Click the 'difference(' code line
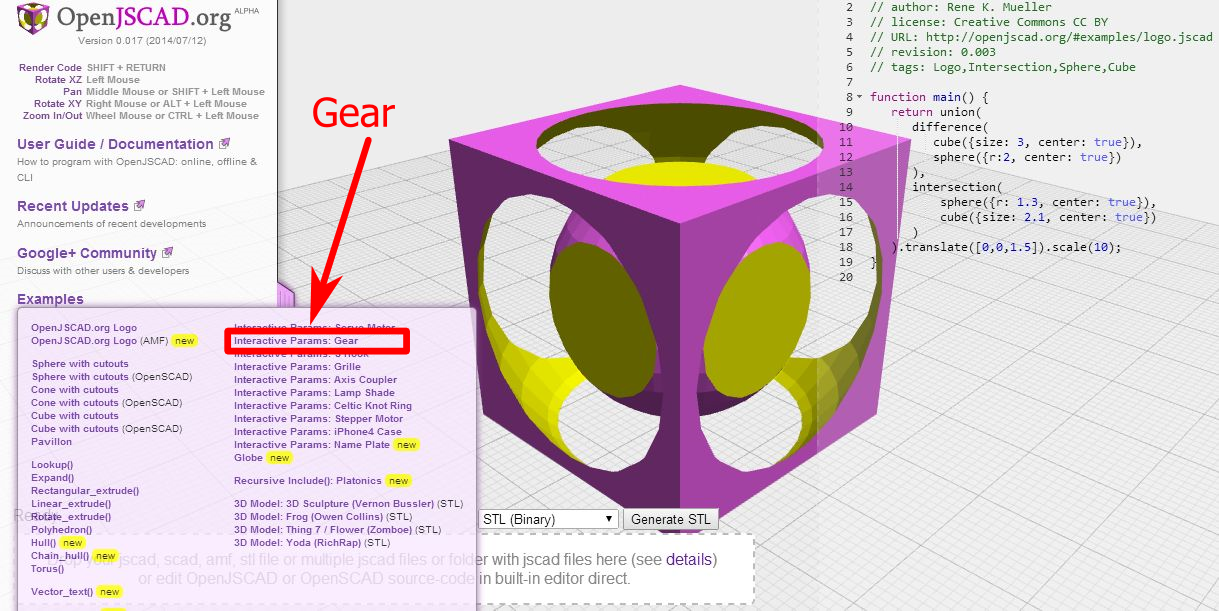This screenshot has width=1219, height=611. pos(950,127)
